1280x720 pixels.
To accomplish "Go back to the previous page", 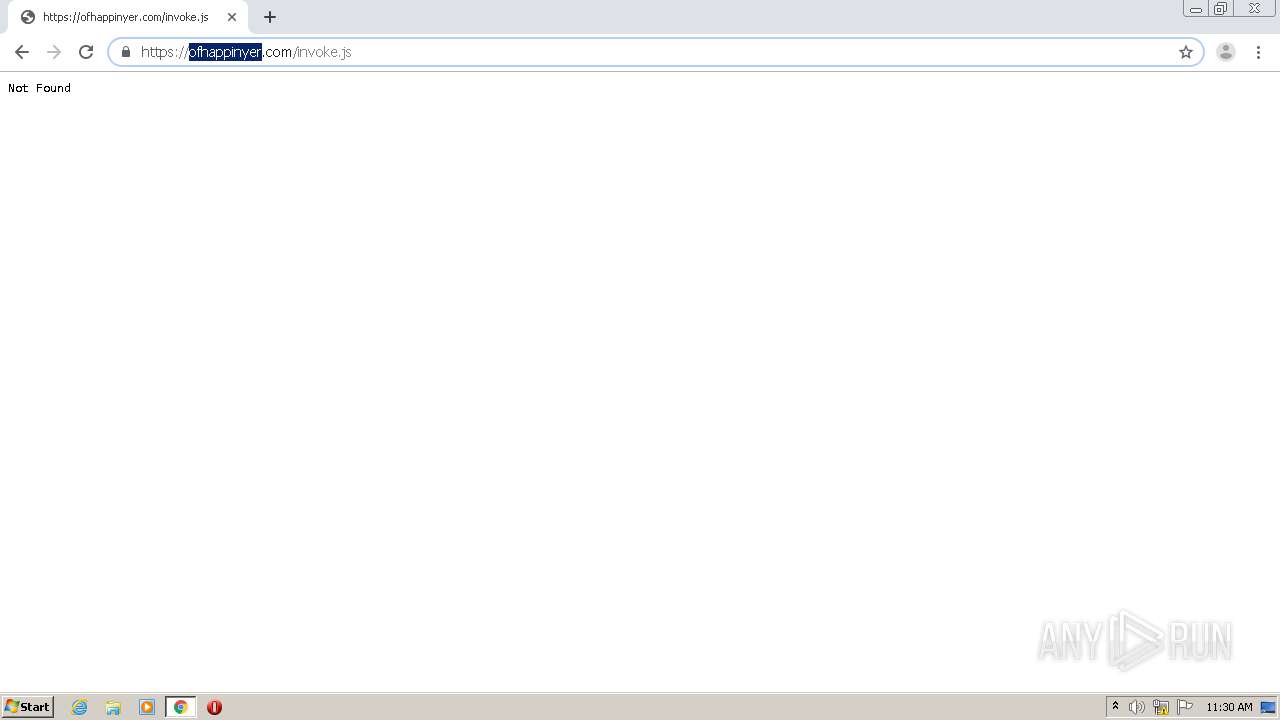I will (x=22, y=52).
